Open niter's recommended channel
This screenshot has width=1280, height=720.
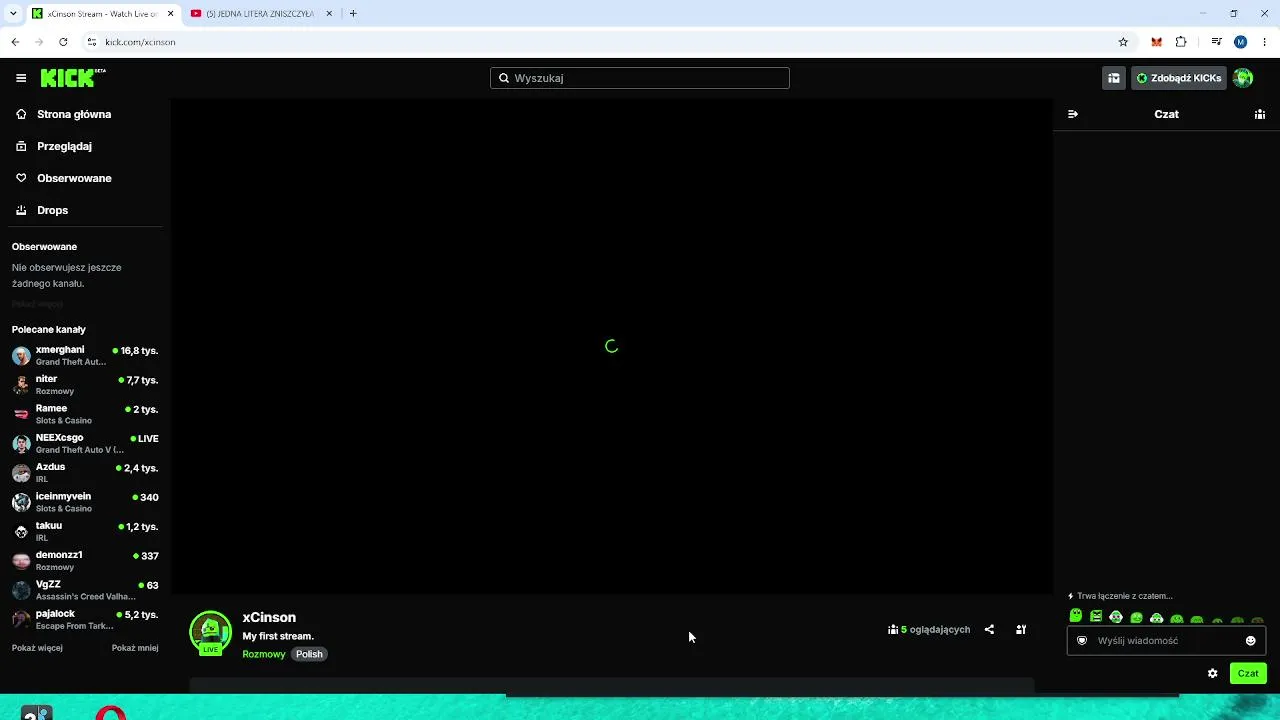pos(85,385)
